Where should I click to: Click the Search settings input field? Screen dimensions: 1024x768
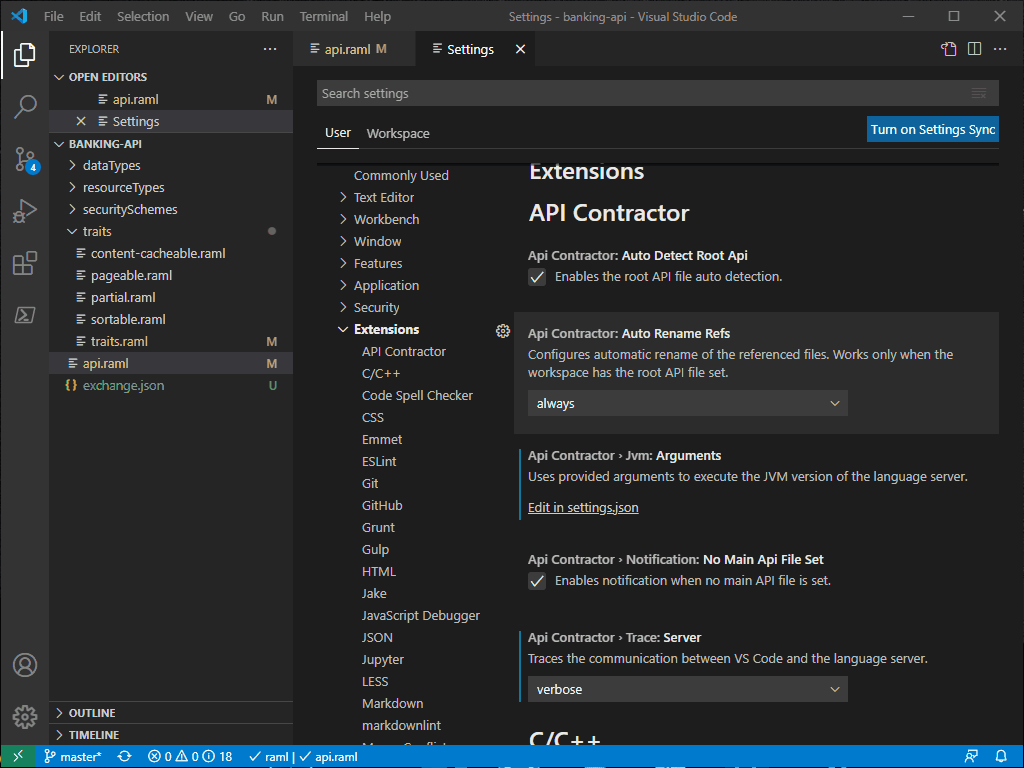tap(658, 93)
